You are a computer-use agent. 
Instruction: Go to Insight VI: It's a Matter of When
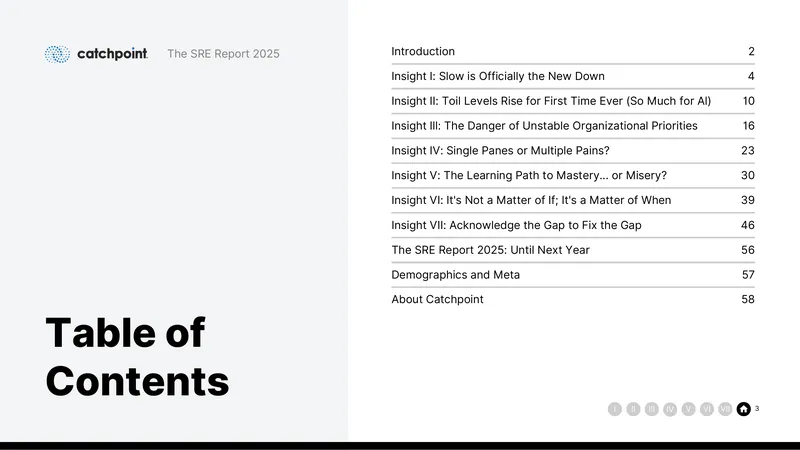tap(573, 200)
